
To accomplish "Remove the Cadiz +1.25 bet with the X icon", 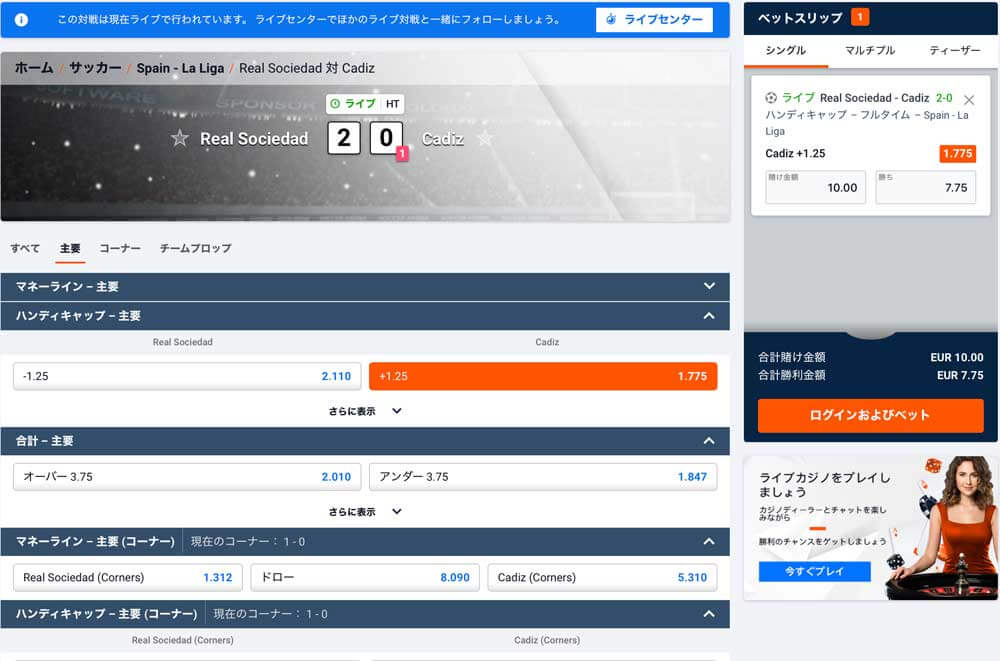I will [968, 100].
